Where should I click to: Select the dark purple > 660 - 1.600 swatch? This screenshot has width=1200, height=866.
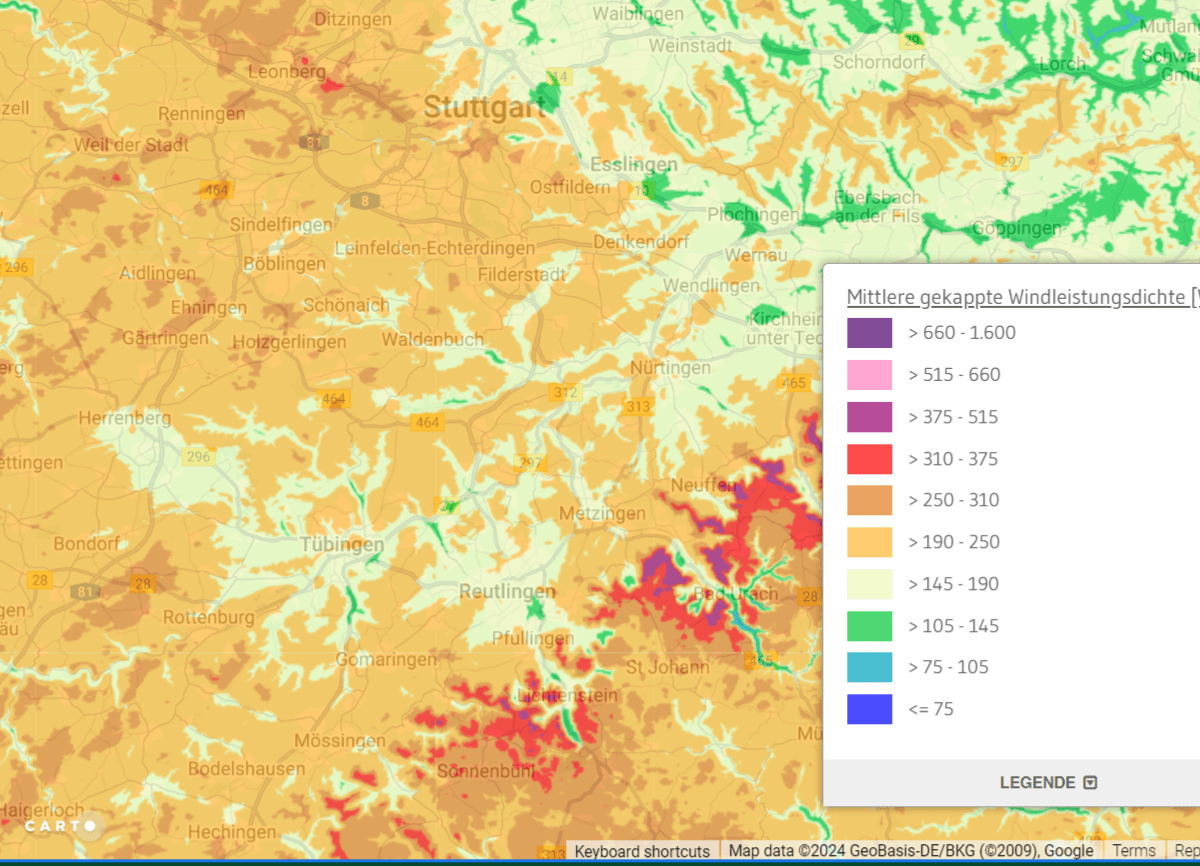869,333
